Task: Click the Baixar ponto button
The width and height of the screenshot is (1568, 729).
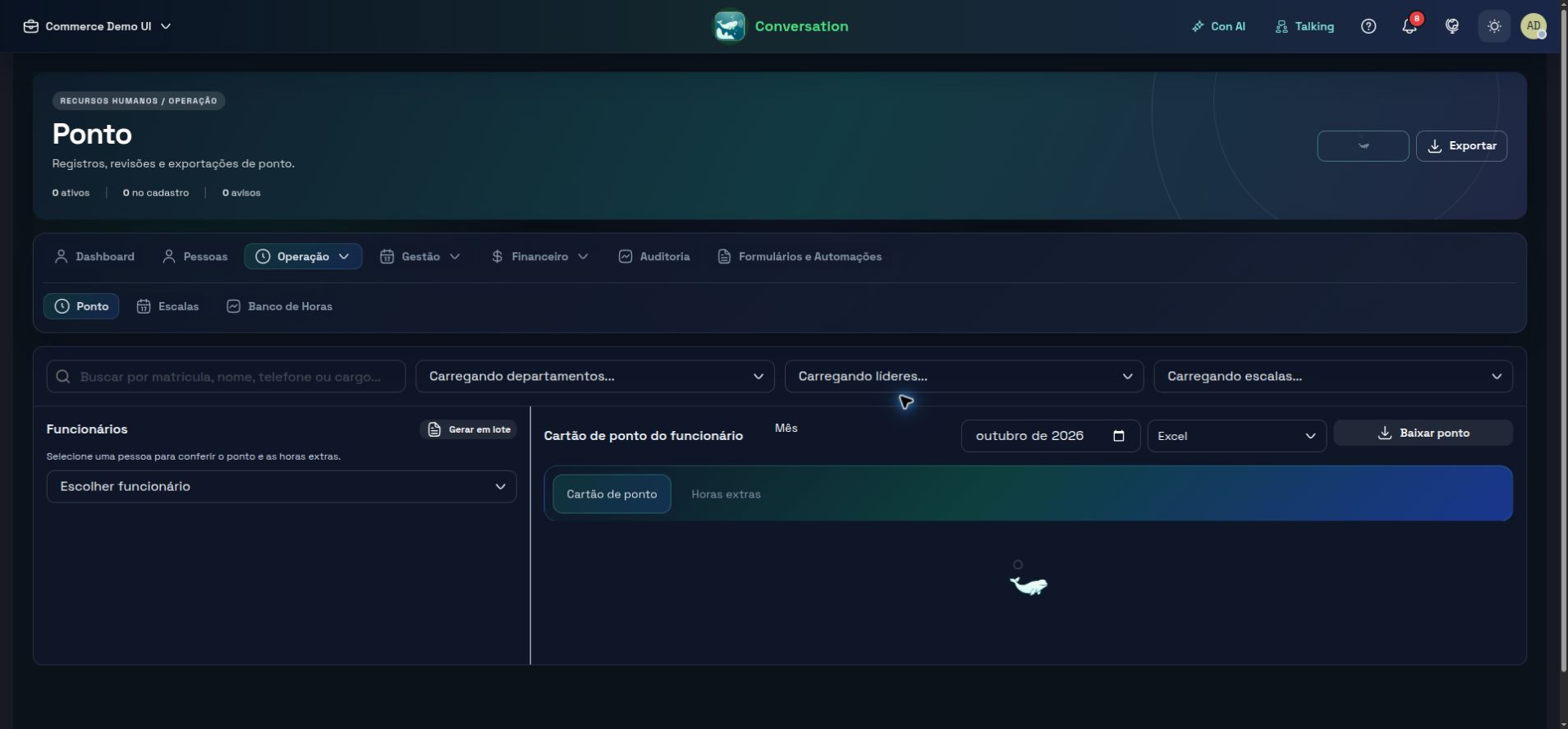Action: pos(1423,433)
